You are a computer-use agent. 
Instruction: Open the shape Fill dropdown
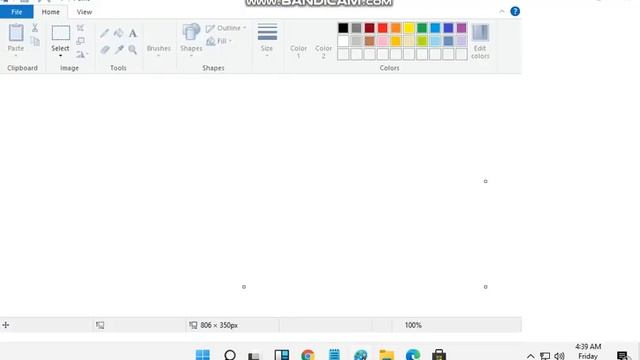pyautogui.click(x=219, y=41)
